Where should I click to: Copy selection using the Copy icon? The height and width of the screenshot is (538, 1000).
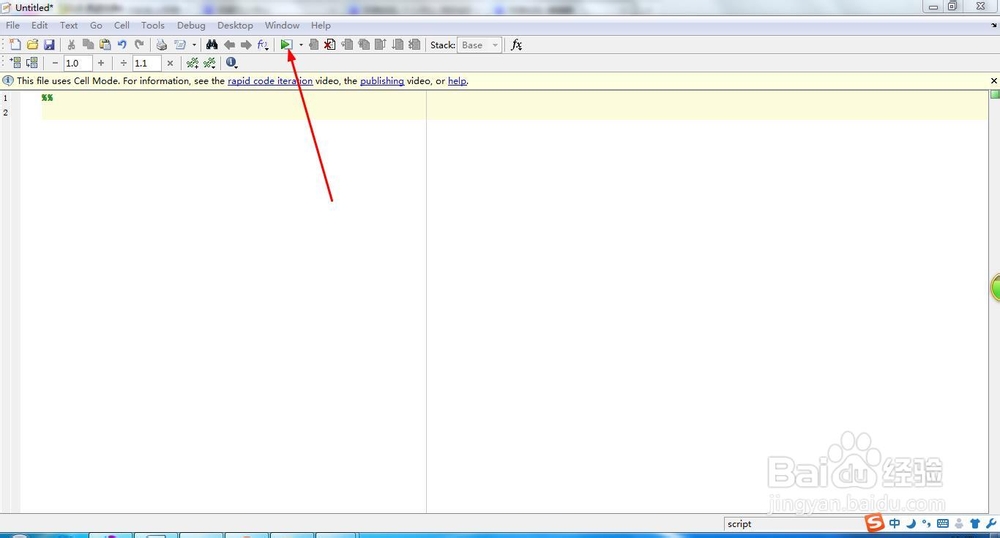point(88,45)
